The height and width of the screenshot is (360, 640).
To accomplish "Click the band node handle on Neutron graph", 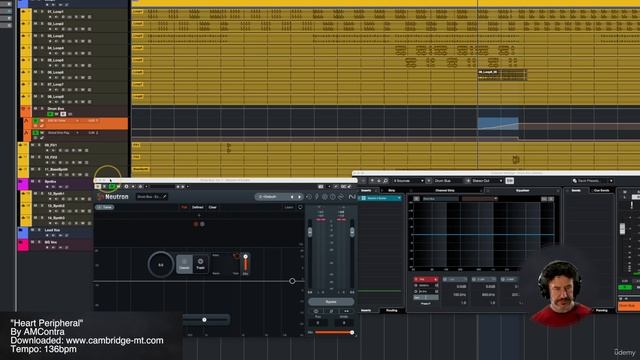I will pyautogui.click(x=292, y=281).
